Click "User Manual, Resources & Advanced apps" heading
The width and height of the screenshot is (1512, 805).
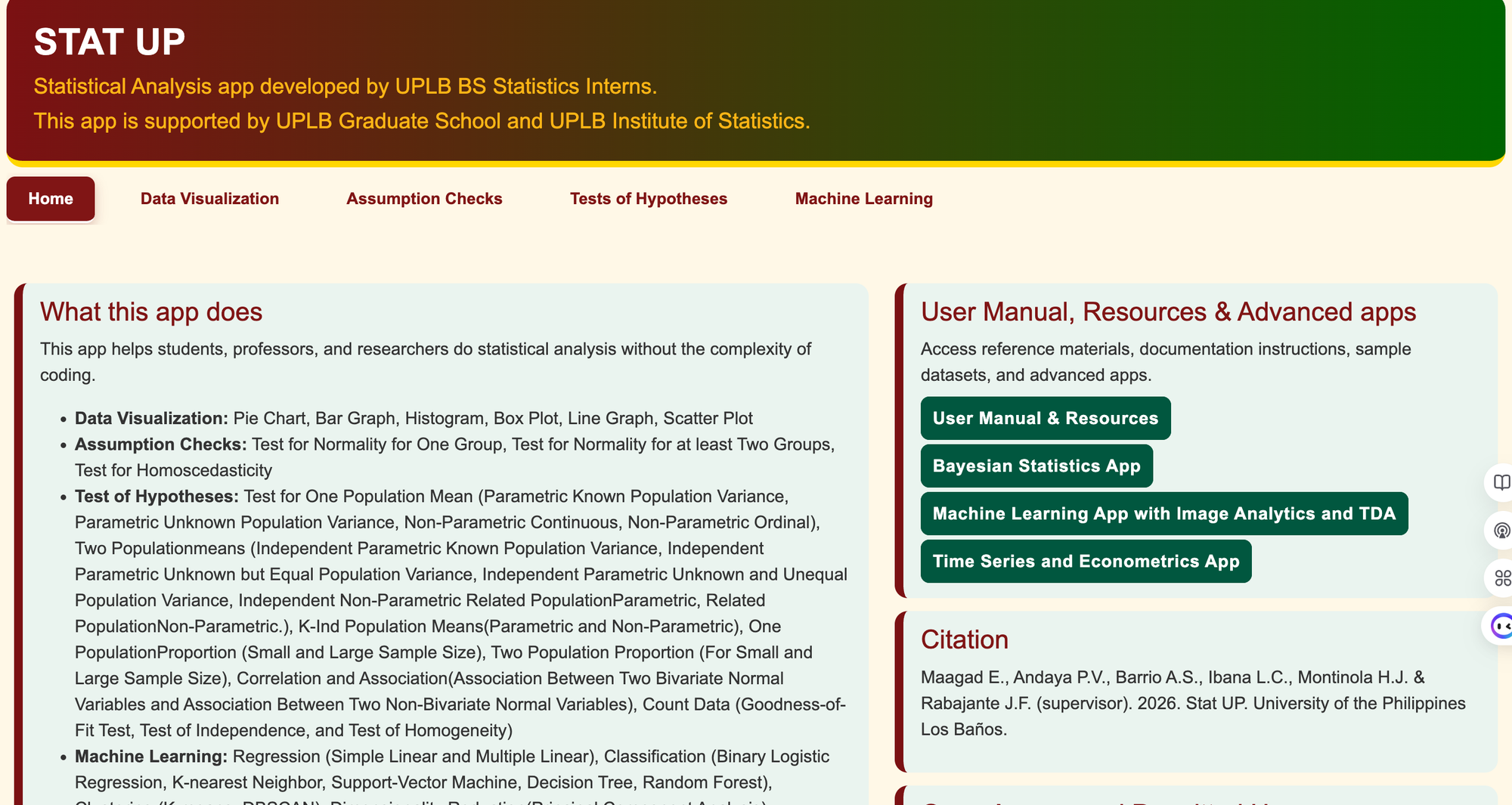(1168, 312)
